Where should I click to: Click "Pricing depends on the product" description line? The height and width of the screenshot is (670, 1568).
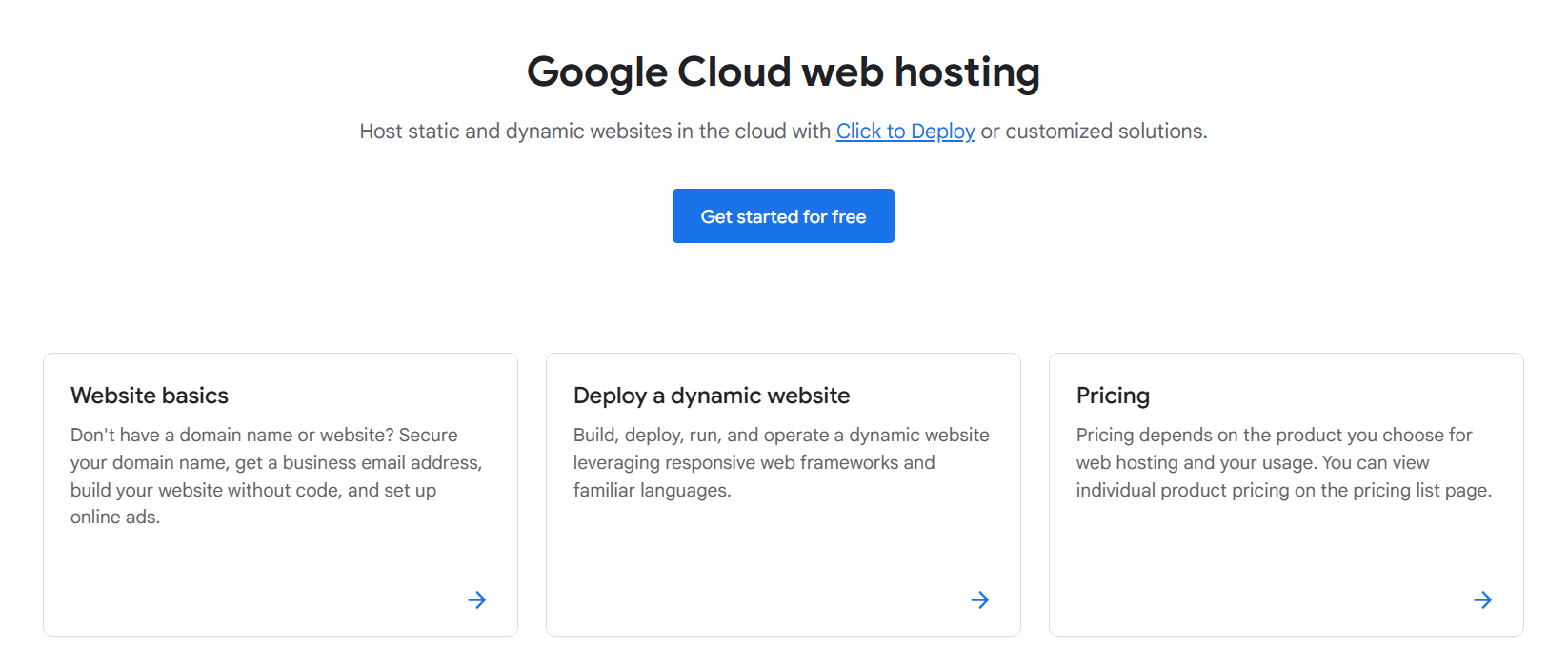pos(1274,436)
